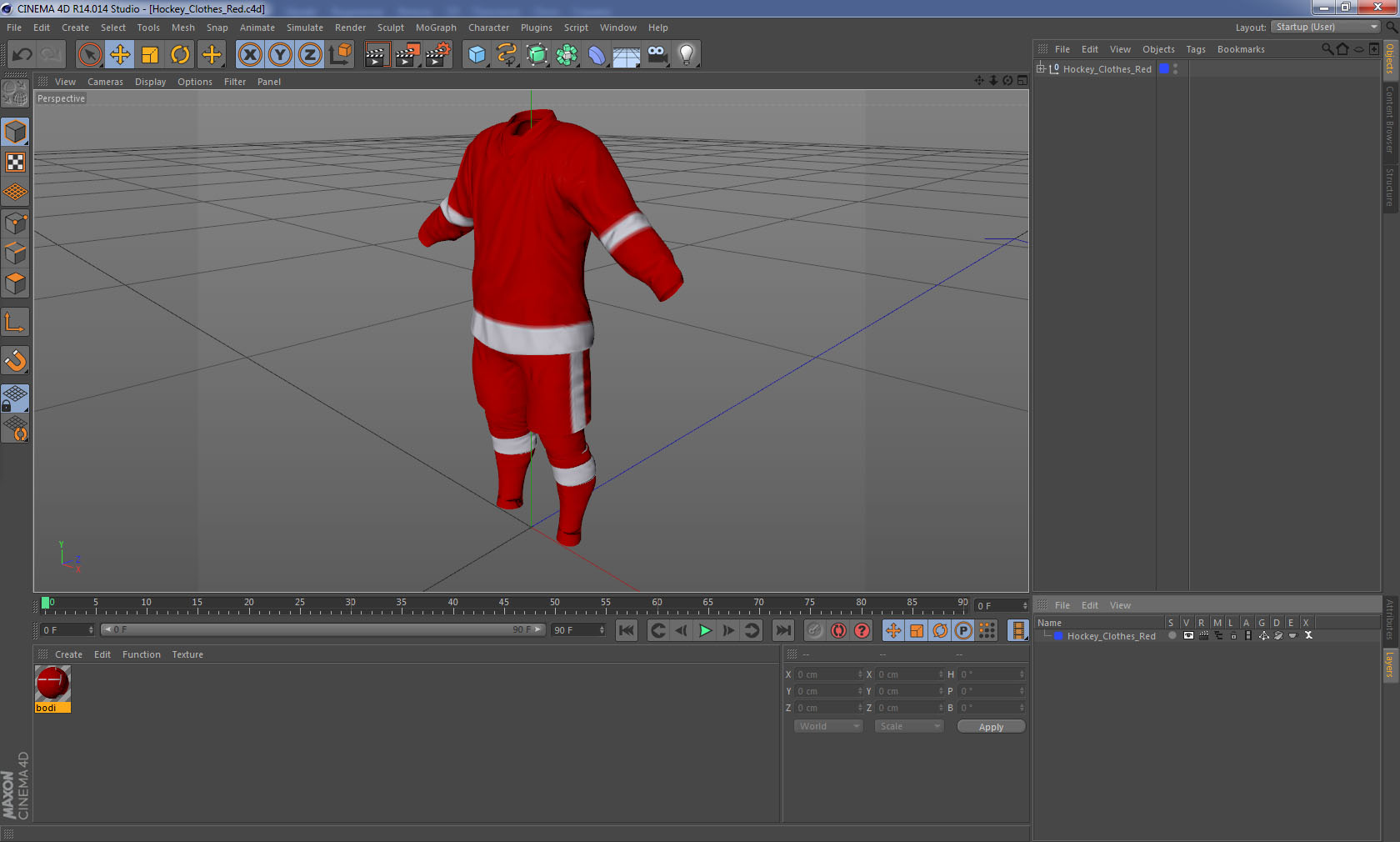
Task: Activate the Move tool in top toolbar
Action: 120,55
